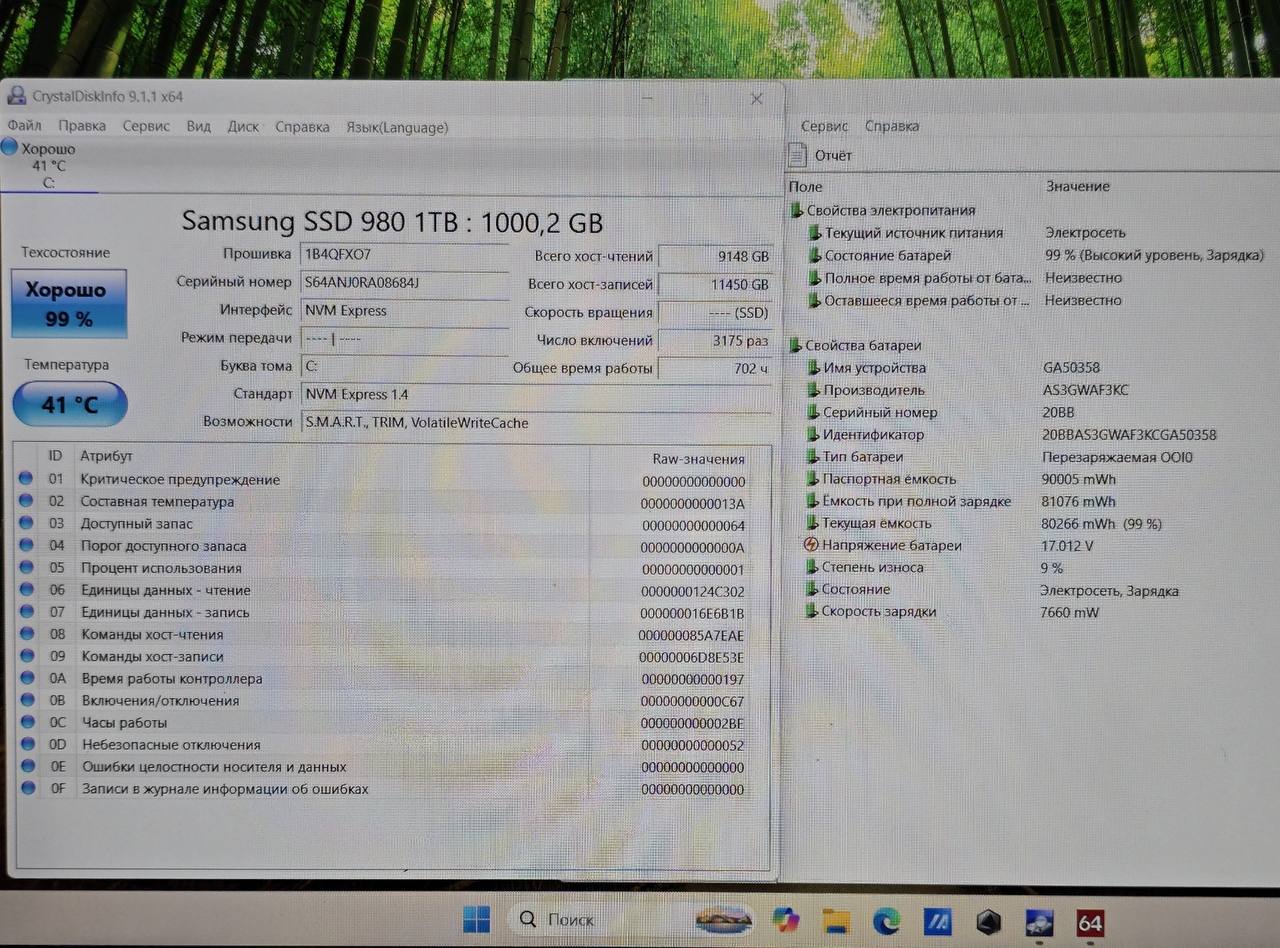1280x948 pixels.
Task: Select the C: disk tab showing 41 °C
Action: click(x=48, y=166)
